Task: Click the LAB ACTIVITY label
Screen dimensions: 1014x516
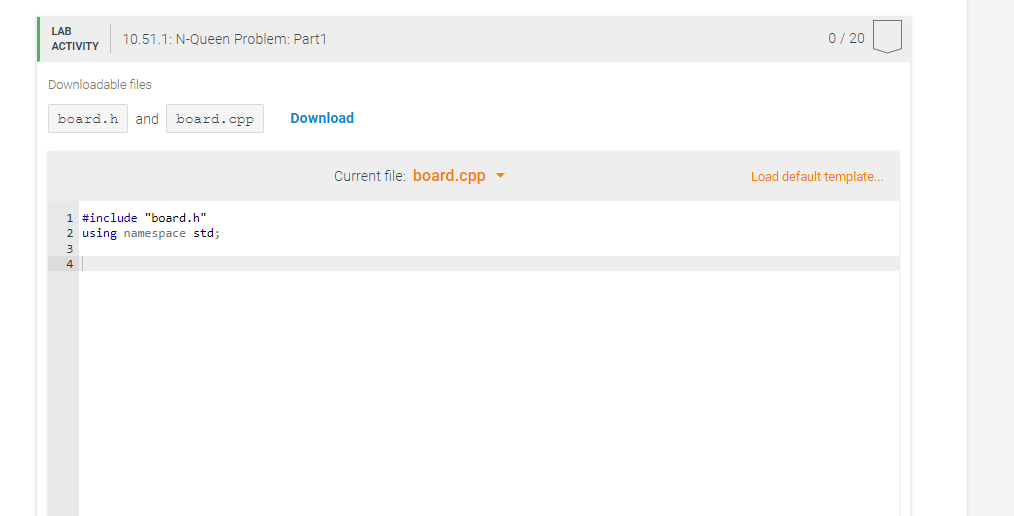Action: pos(75,39)
